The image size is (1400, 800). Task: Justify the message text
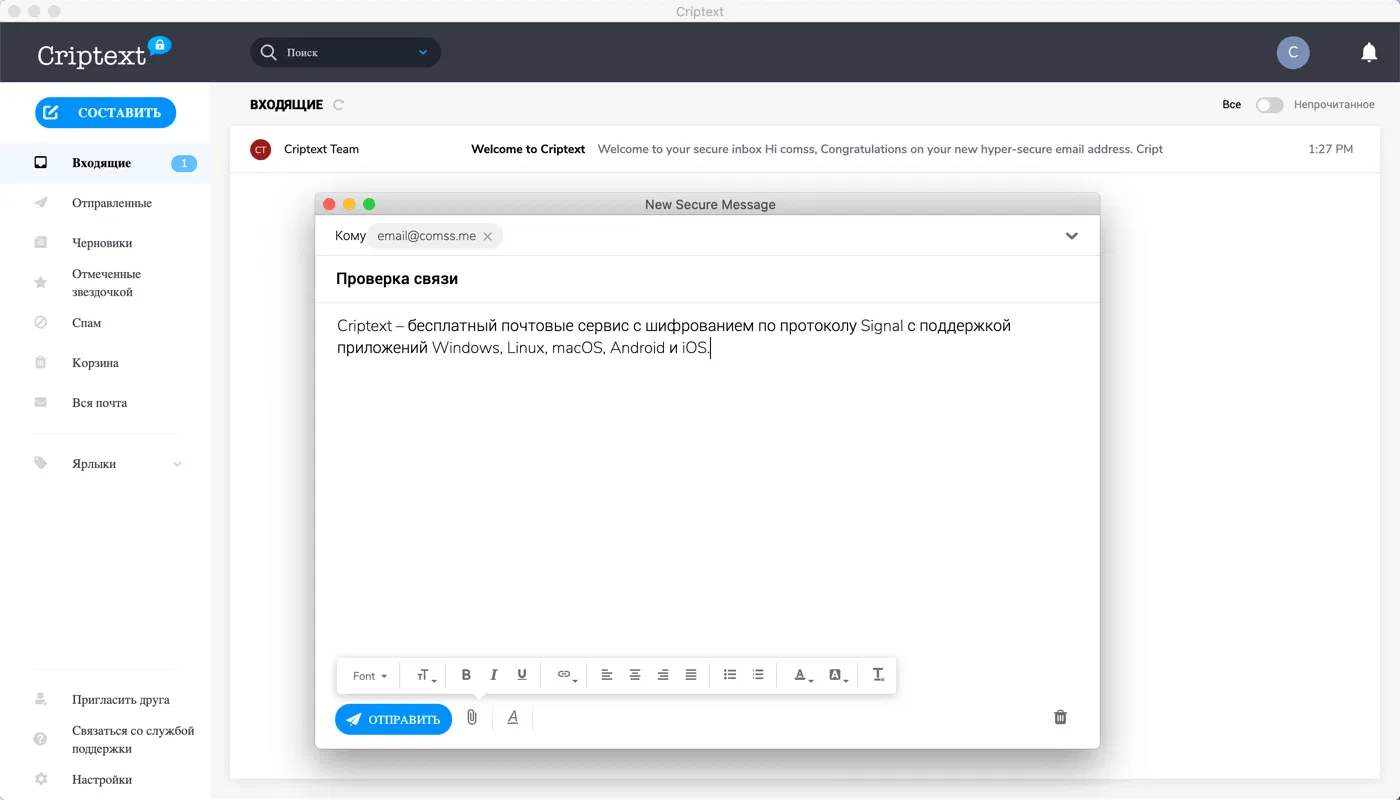691,675
